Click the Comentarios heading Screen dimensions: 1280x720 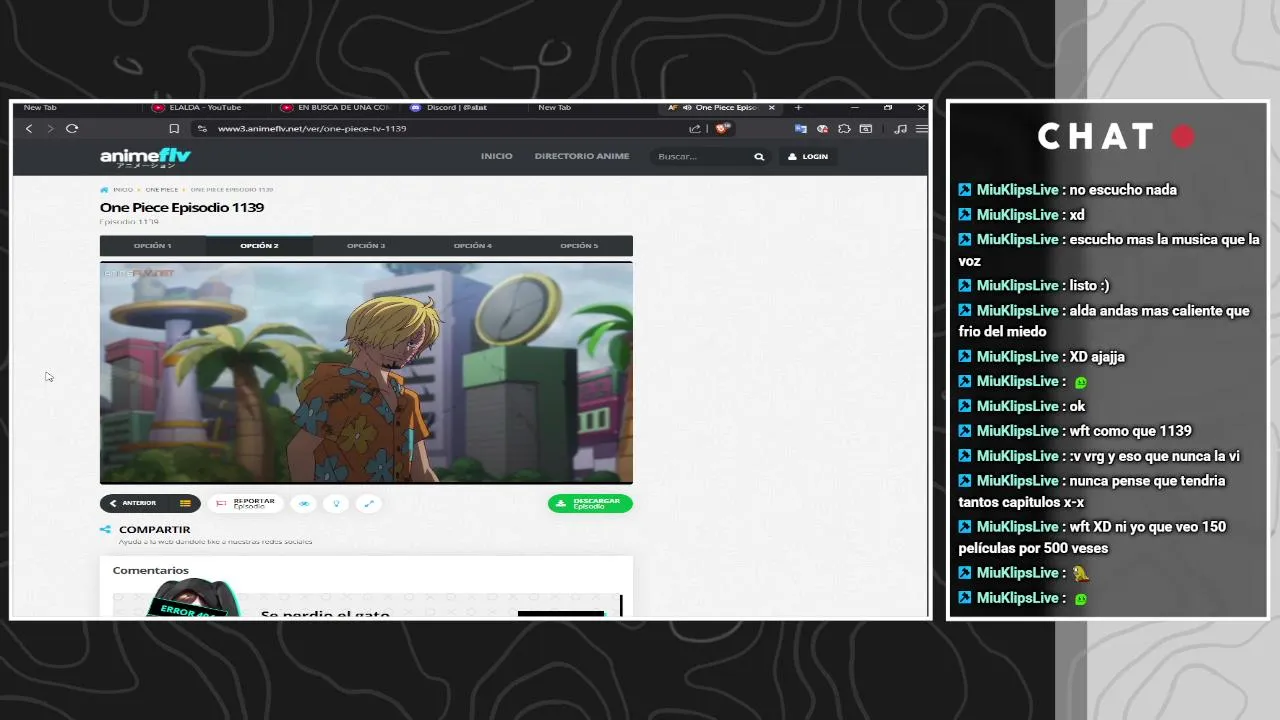click(150, 571)
